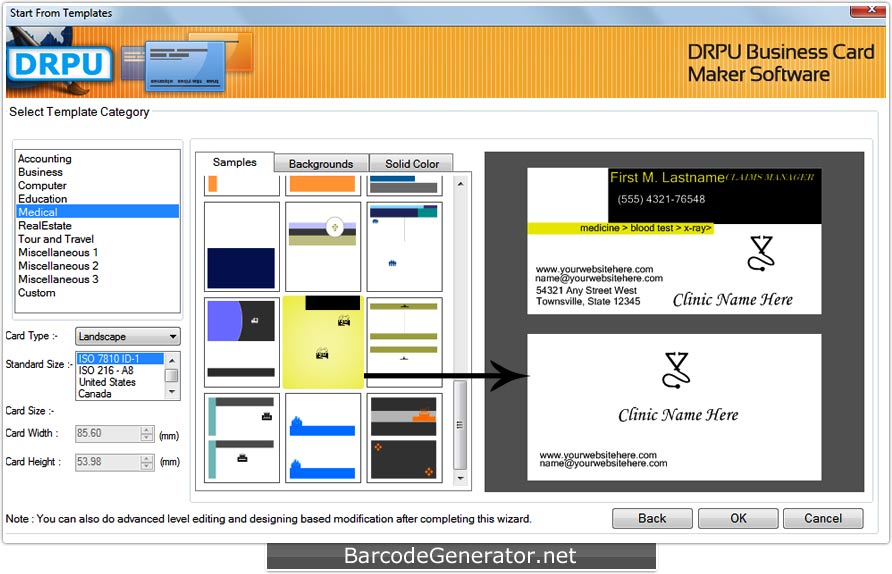Increase Card Width with up stepper
This screenshot has height=574, width=892.
pos(147,430)
